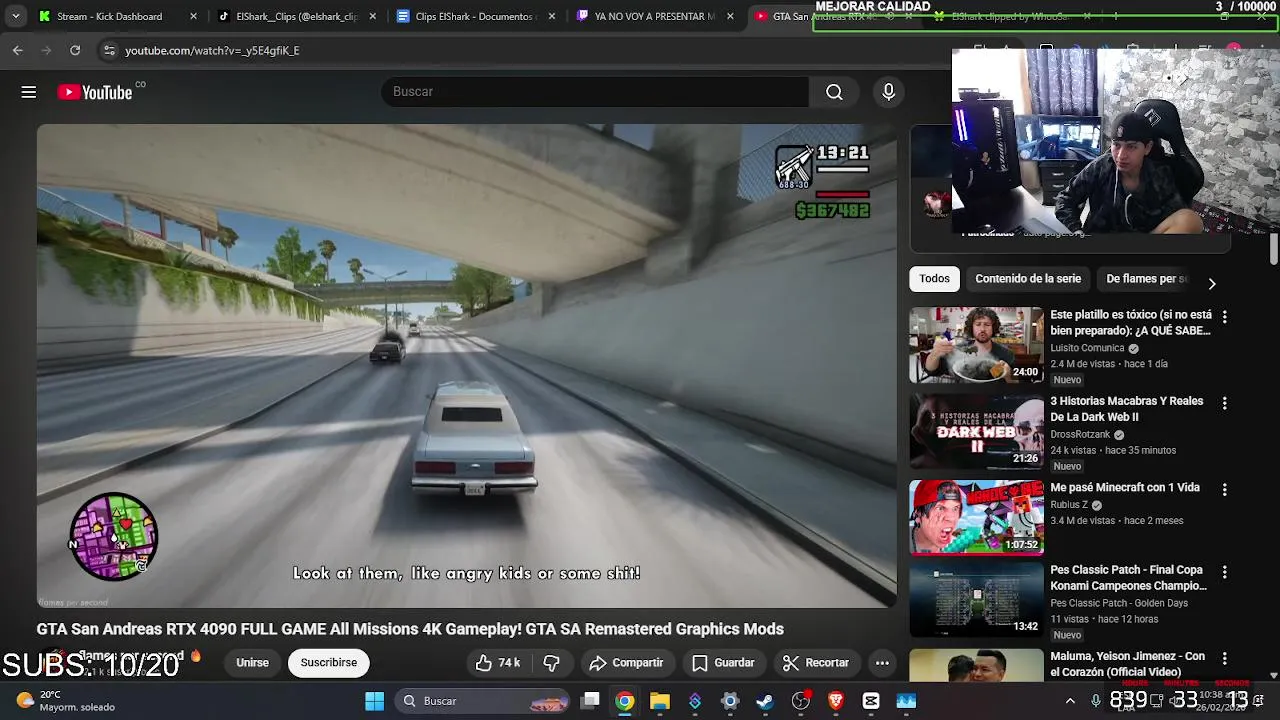The height and width of the screenshot is (720, 1280).
Task: Open Task View on taskbar
Action: 591,701
